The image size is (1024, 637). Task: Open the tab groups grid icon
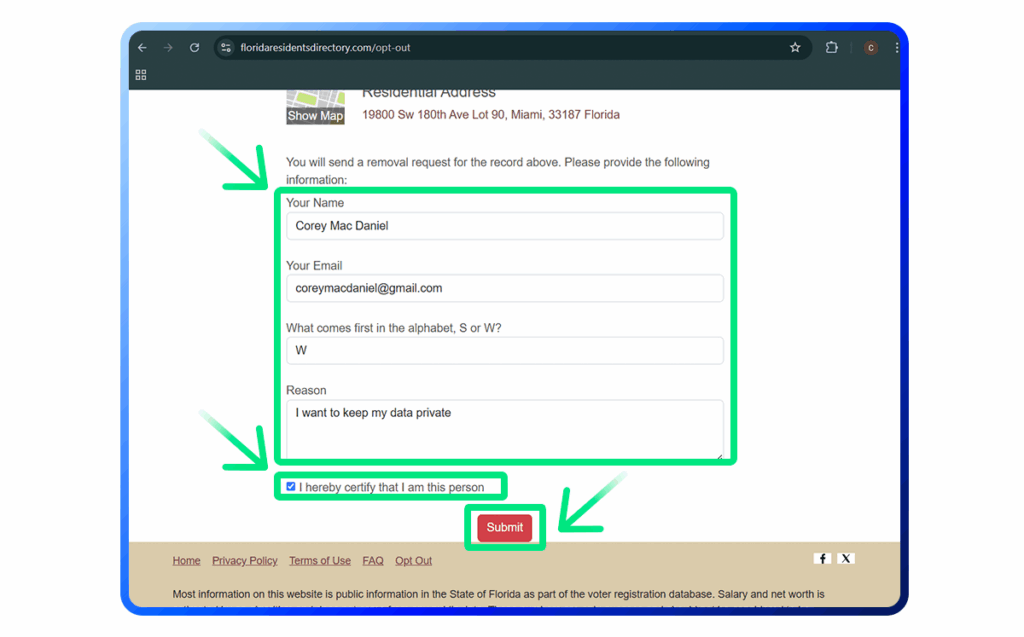[141, 75]
